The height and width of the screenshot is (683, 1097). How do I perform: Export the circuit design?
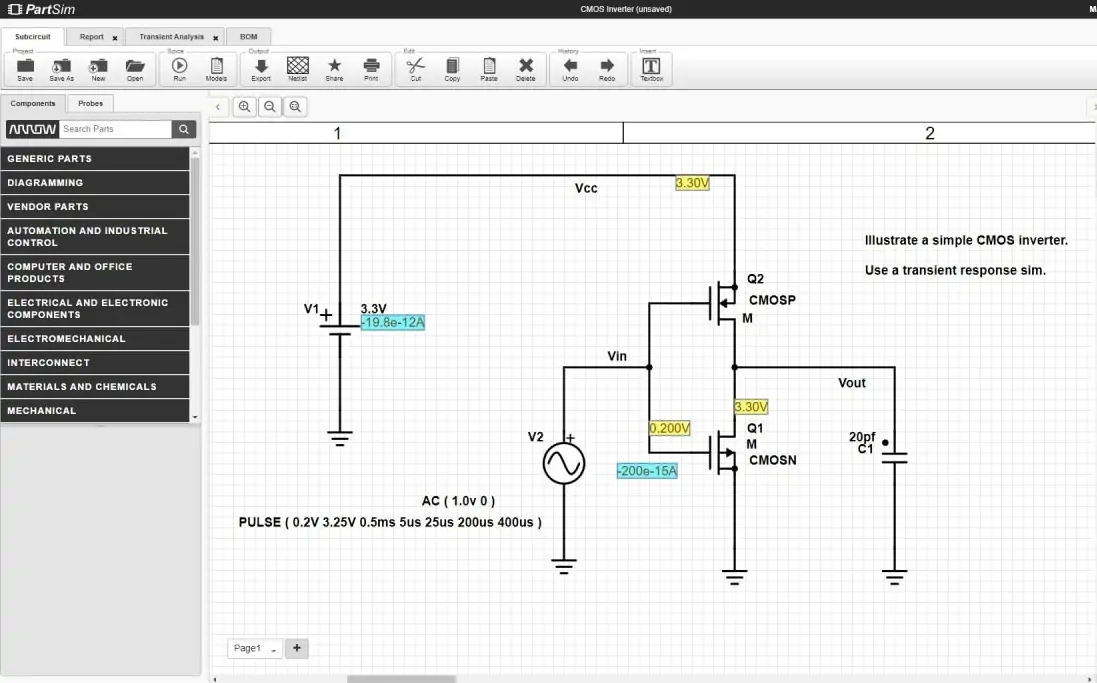(x=261, y=68)
